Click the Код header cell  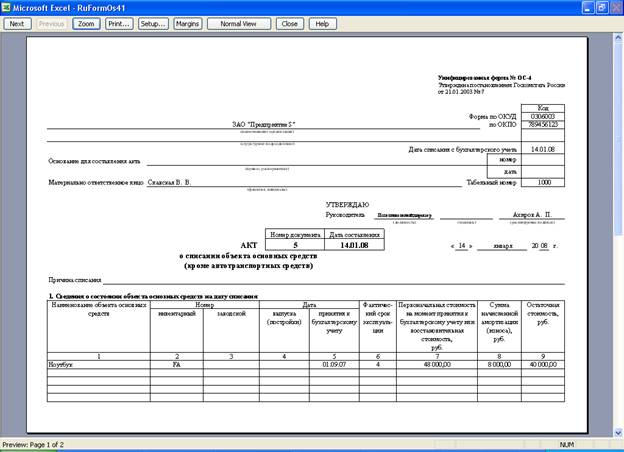point(543,108)
